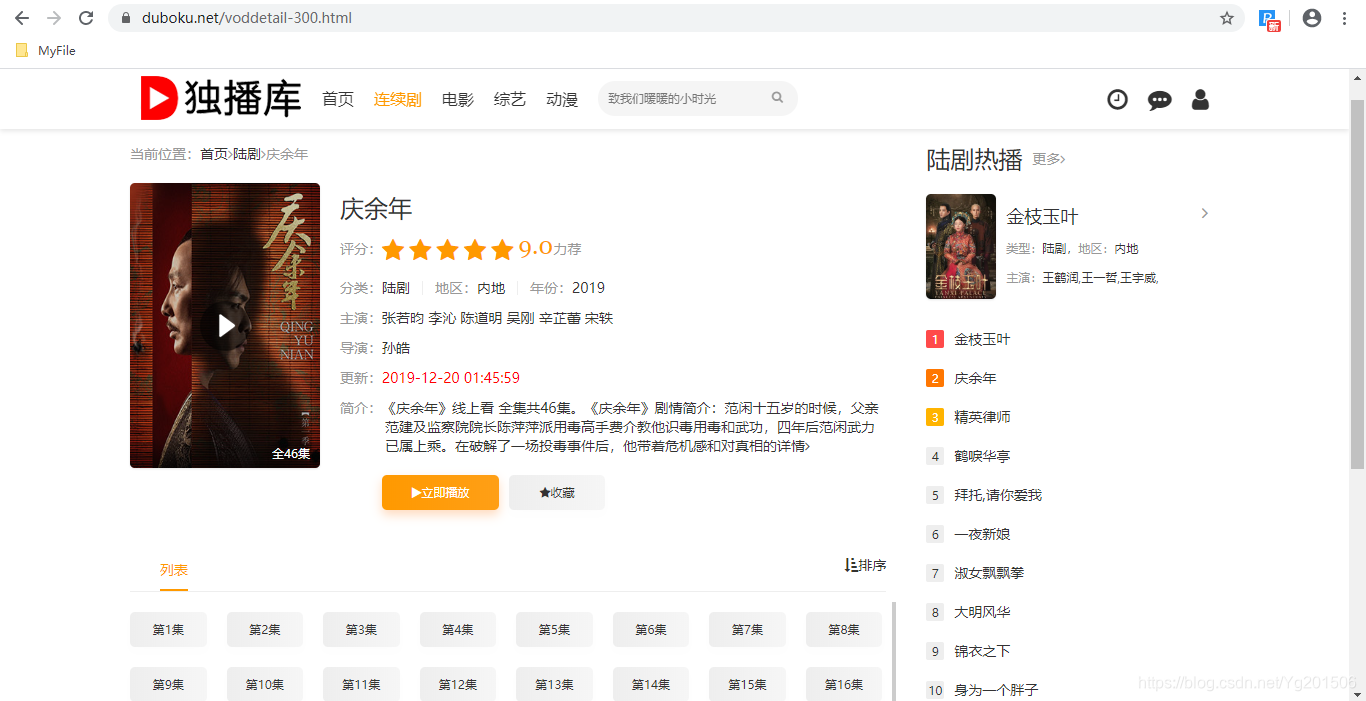Image resolution: width=1366 pixels, height=701 pixels.
Task: Play episode 第5集
Action: point(554,630)
